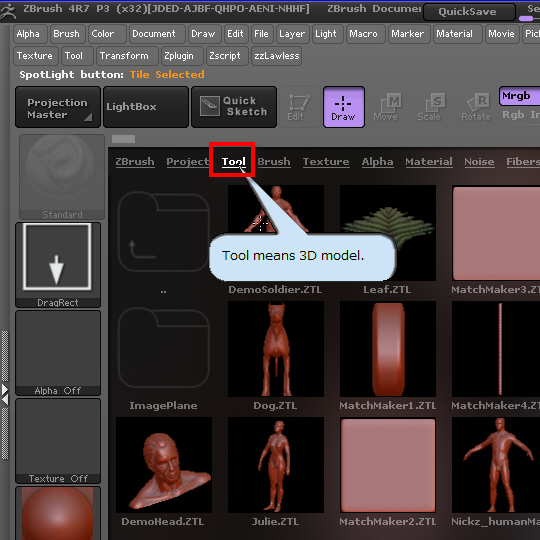Toggle the Draw mode button
This screenshot has height=540, width=540.
click(344, 107)
